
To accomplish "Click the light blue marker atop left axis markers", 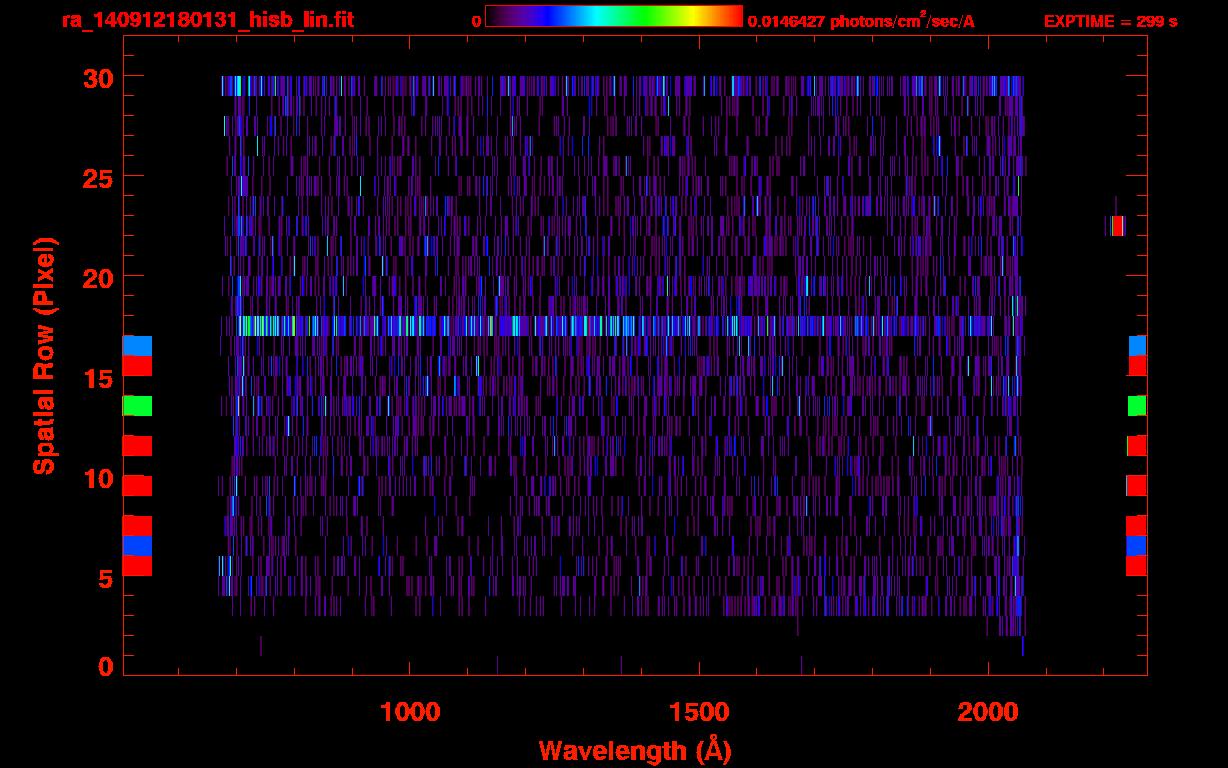I will point(137,346).
